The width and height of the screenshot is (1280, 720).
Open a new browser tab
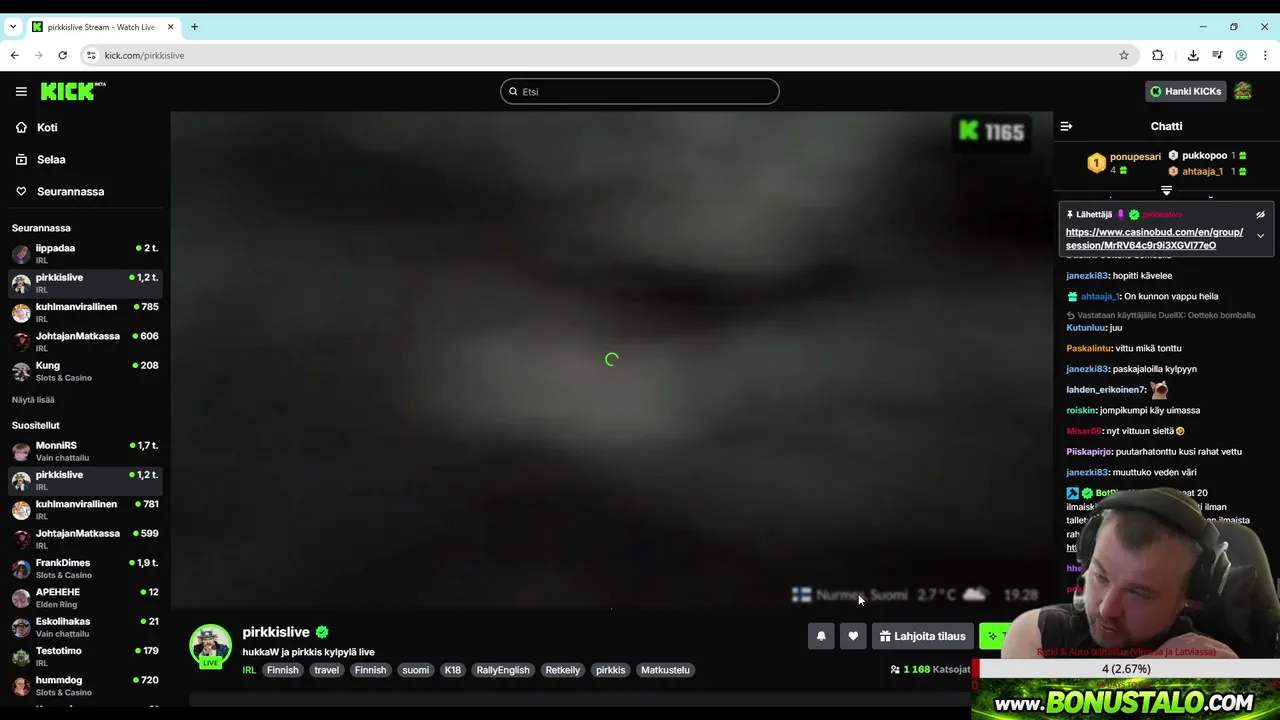194,27
